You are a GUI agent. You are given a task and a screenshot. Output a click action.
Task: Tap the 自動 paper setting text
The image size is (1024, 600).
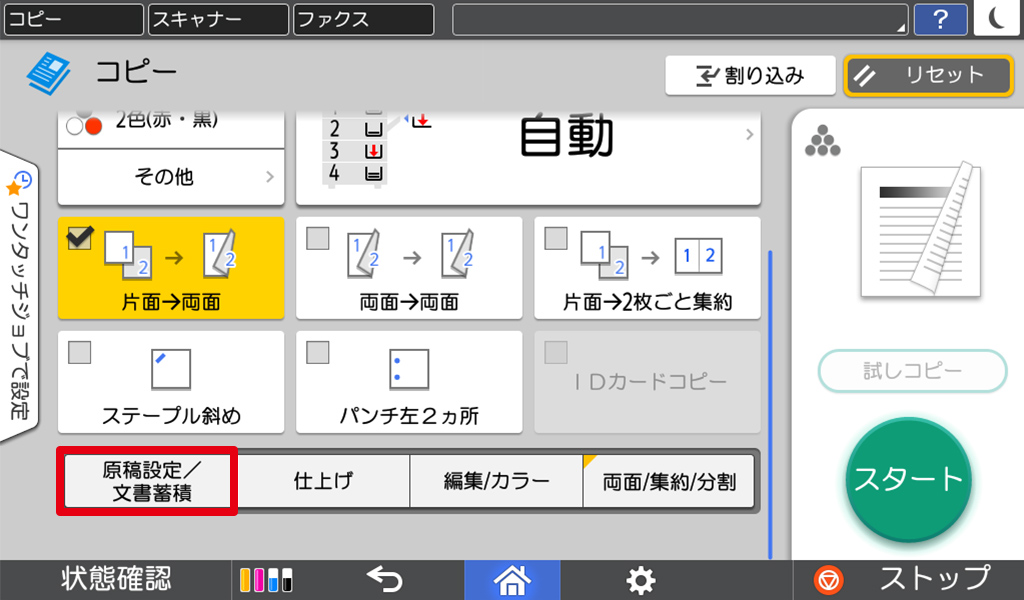566,136
